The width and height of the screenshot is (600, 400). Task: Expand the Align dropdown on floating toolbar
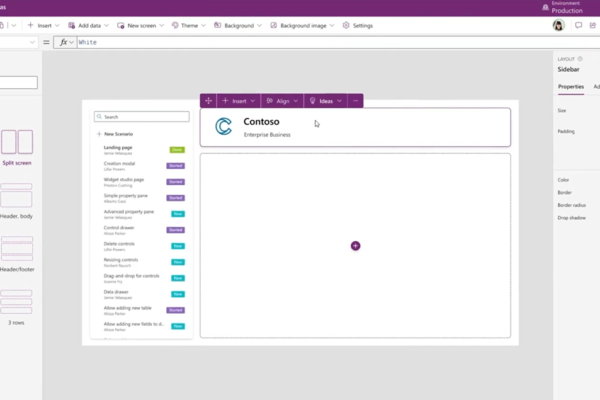(282, 101)
